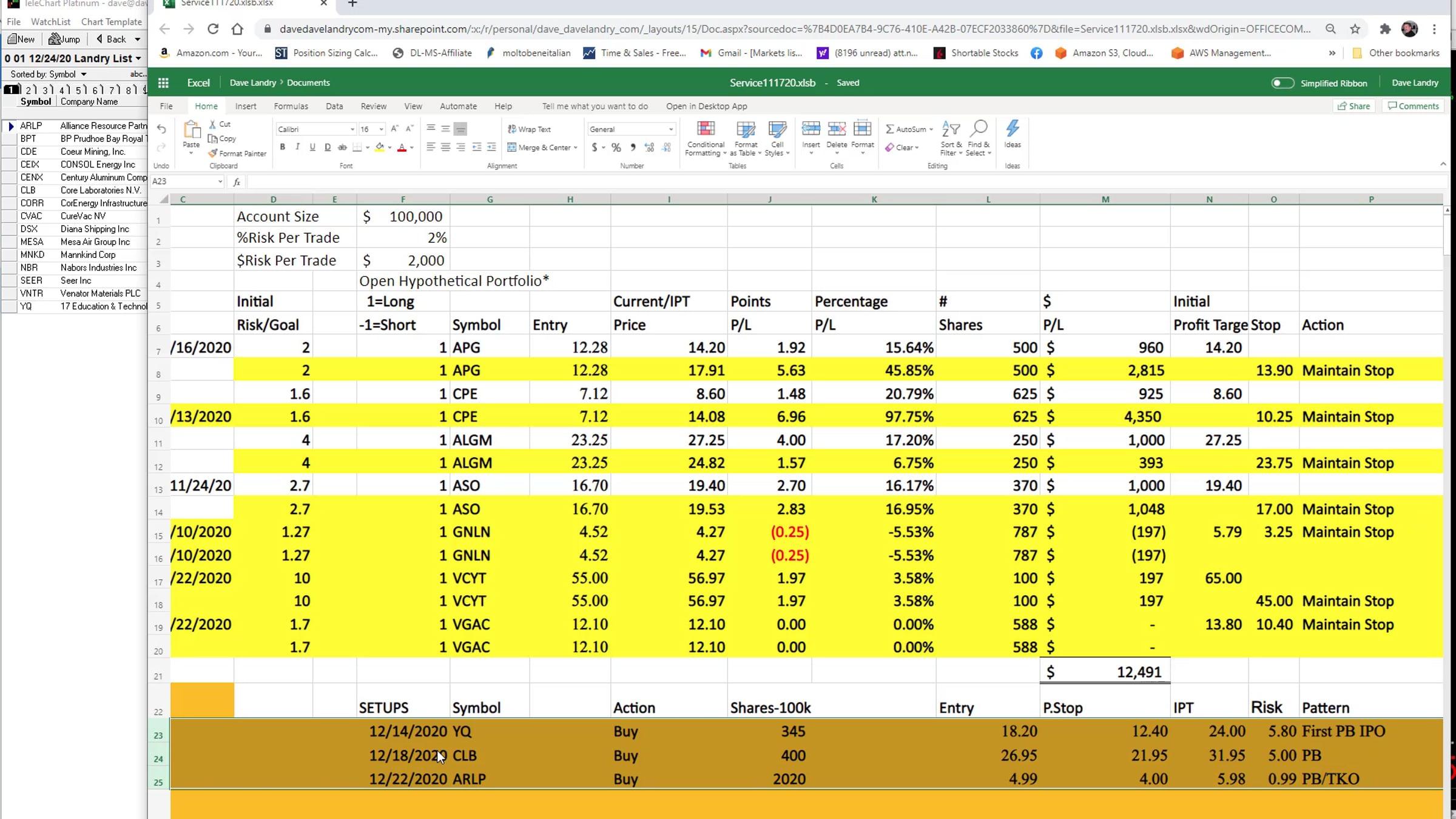
Task: Open the fill color swatch in Font group
Action: (x=380, y=147)
